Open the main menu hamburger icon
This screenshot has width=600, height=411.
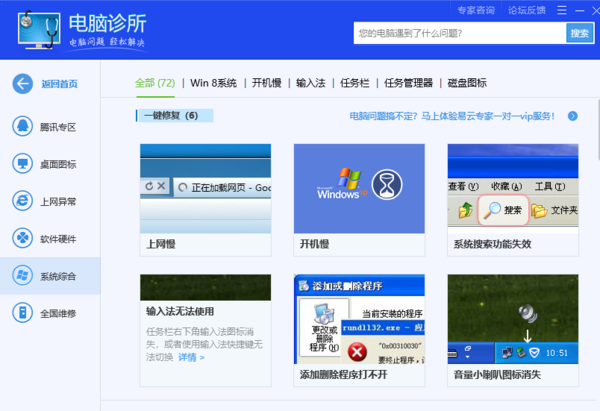tap(562, 10)
